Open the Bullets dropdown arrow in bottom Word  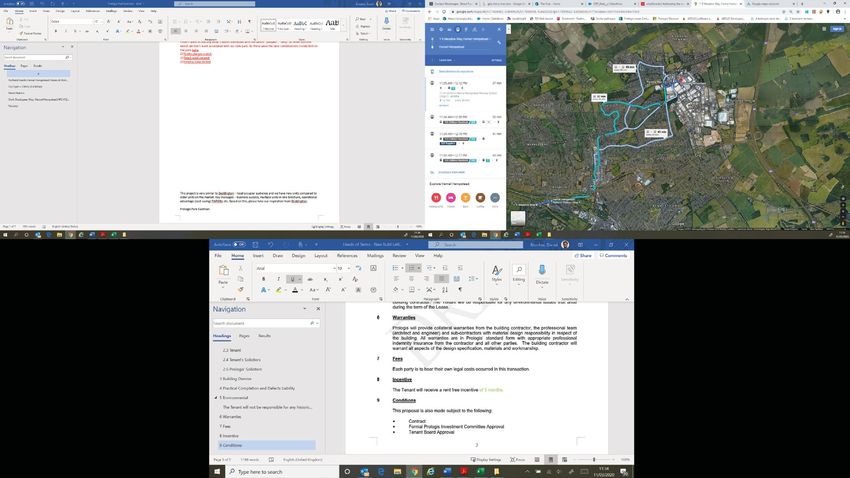(402, 268)
